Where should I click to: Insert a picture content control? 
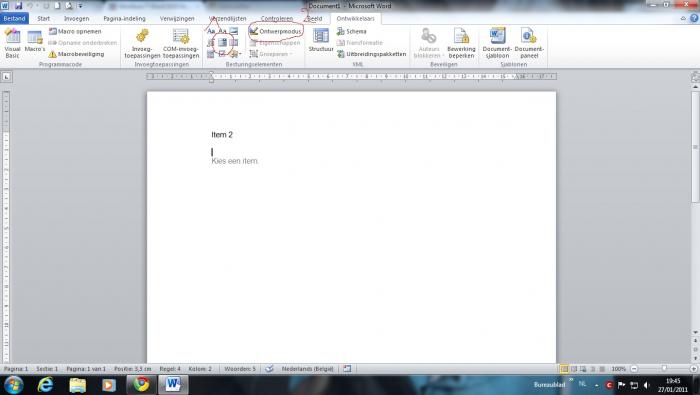coord(233,31)
